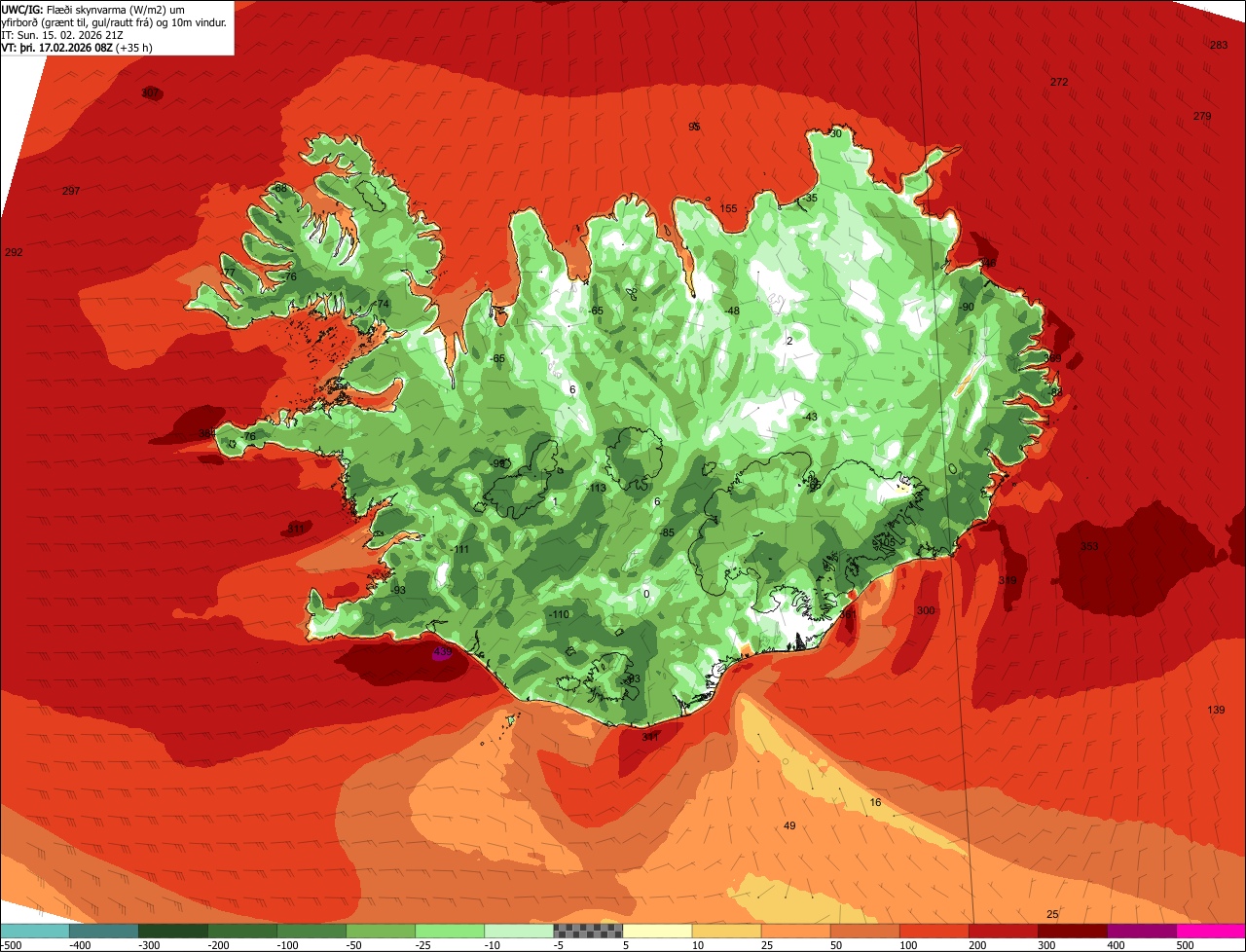This screenshot has height=952, width=1246.
Task: Click the '16' value on the map
Action: 875,802
